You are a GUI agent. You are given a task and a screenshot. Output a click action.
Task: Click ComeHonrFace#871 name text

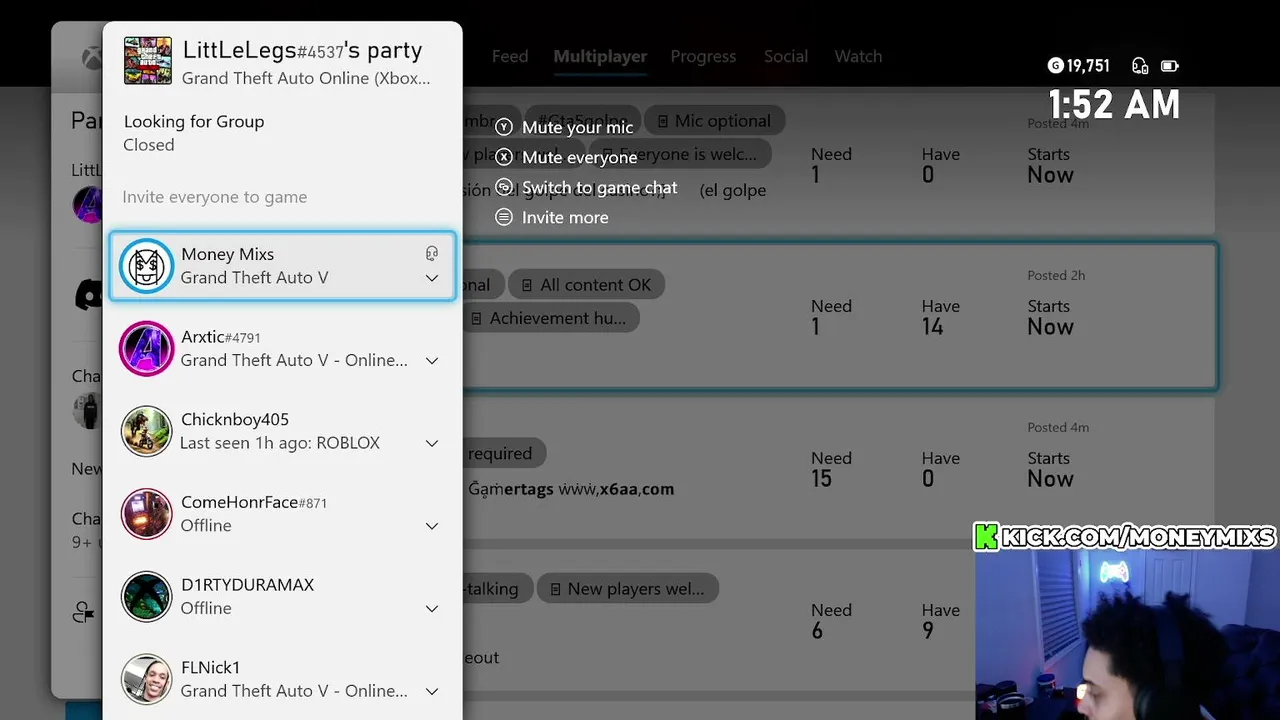[x=254, y=502]
